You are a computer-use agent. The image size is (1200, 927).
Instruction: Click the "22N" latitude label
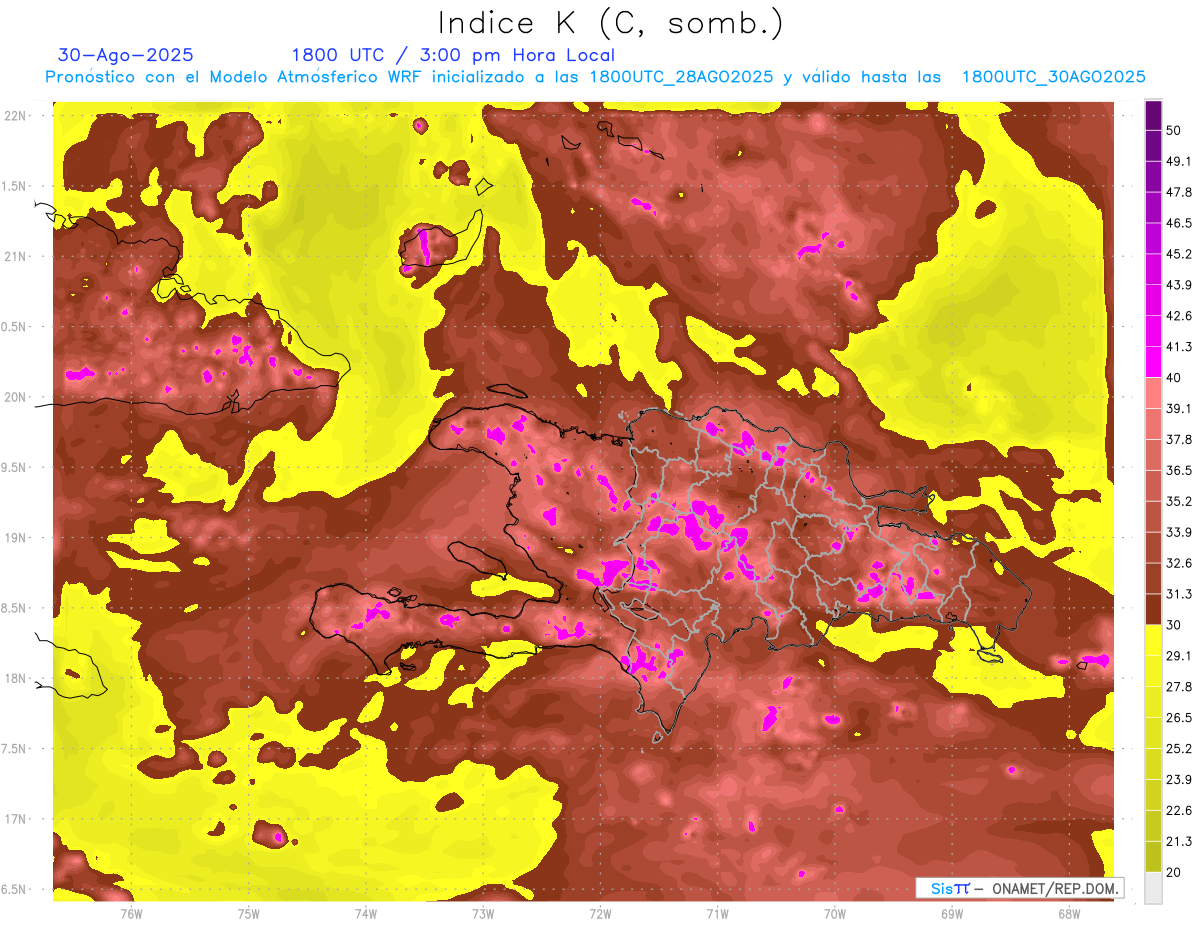(14, 115)
